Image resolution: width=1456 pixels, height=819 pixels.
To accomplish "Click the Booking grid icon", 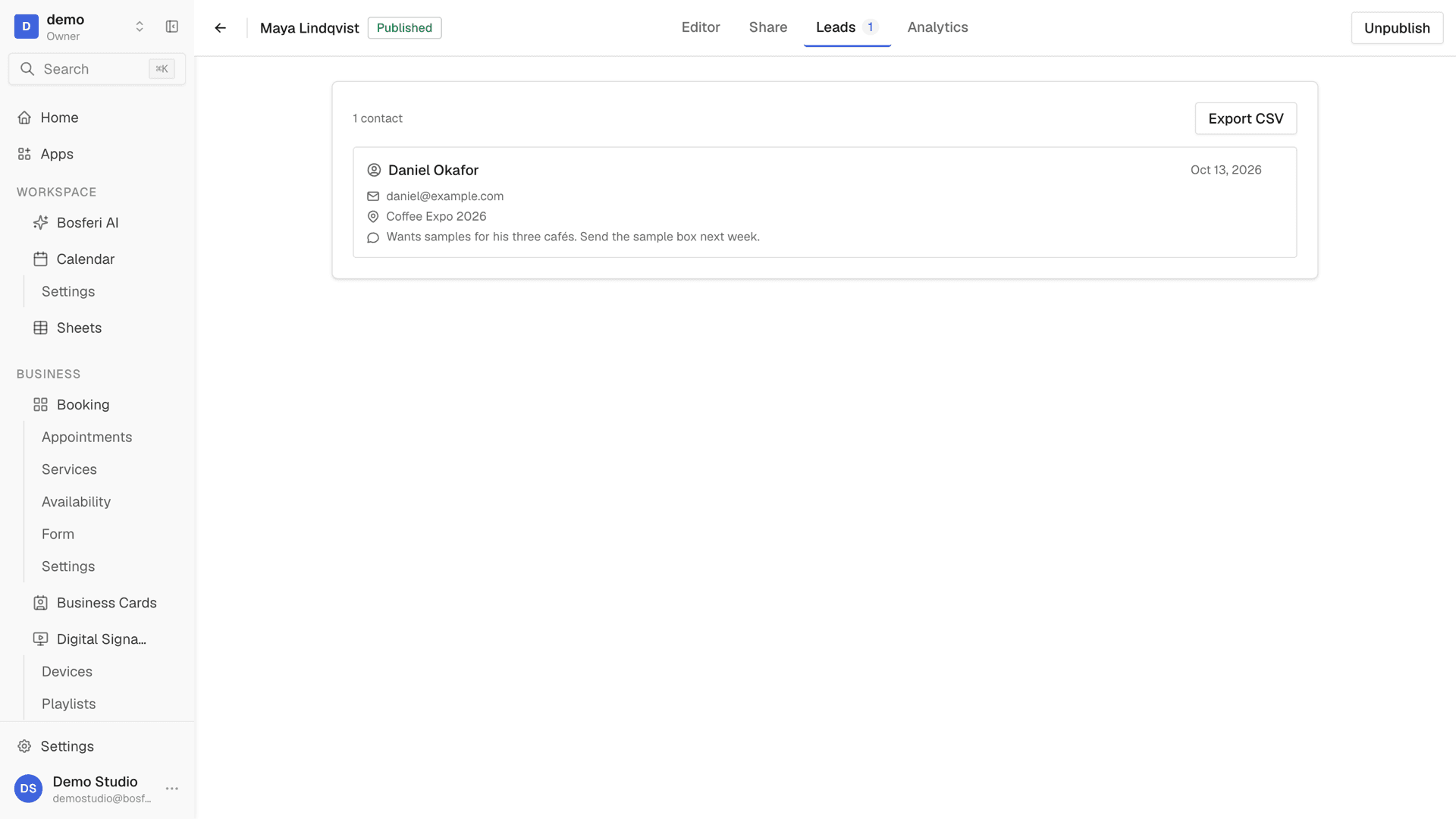I will pos(41,404).
